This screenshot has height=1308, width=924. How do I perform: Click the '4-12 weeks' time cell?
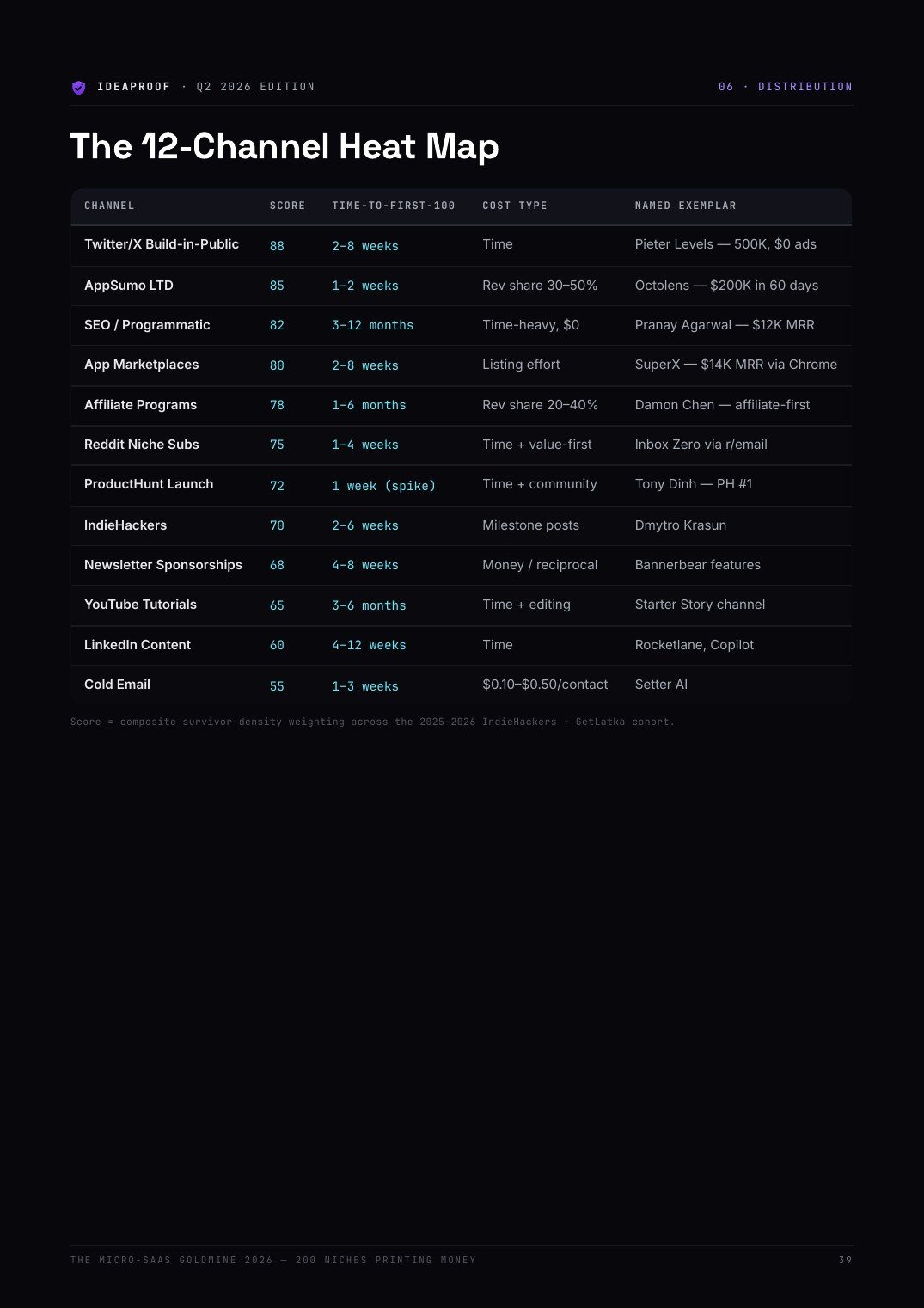click(x=369, y=645)
